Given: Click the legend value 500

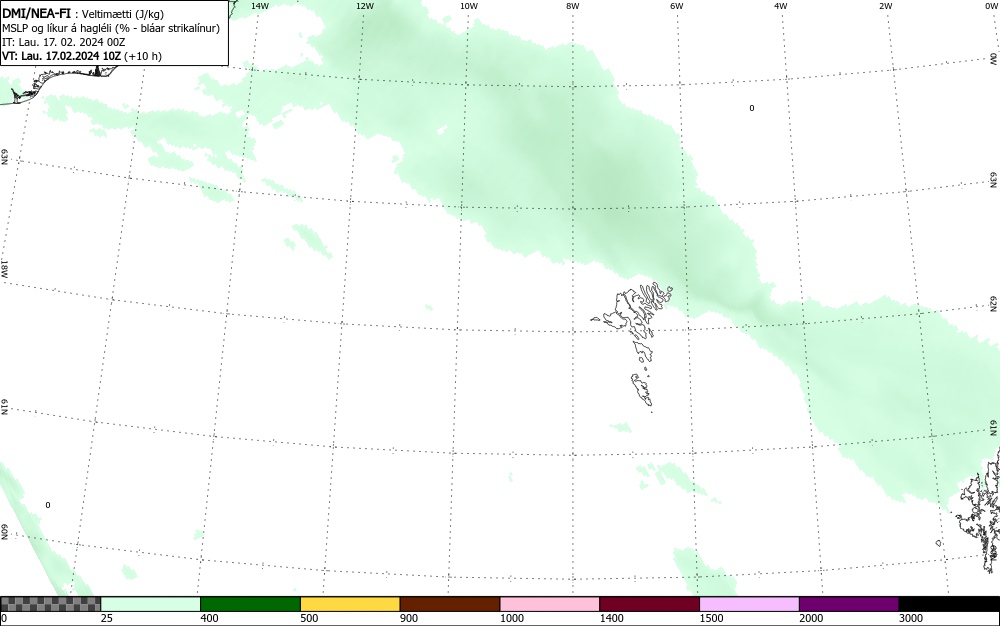Looking at the screenshot, I should point(309,618).
